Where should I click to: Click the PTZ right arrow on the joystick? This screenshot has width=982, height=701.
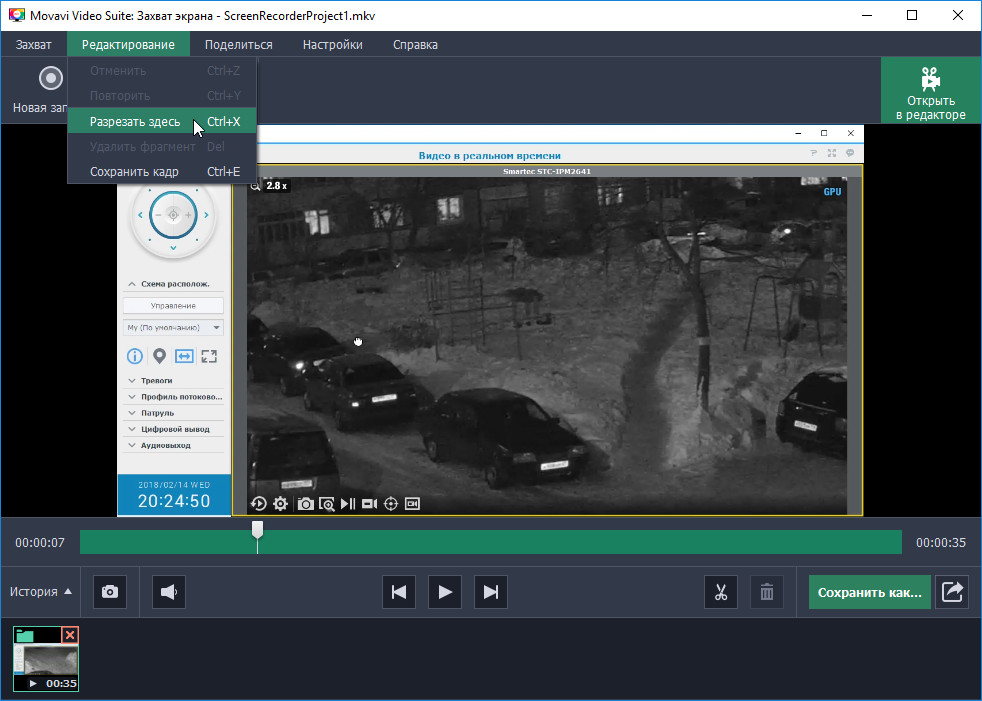[207, 215]
